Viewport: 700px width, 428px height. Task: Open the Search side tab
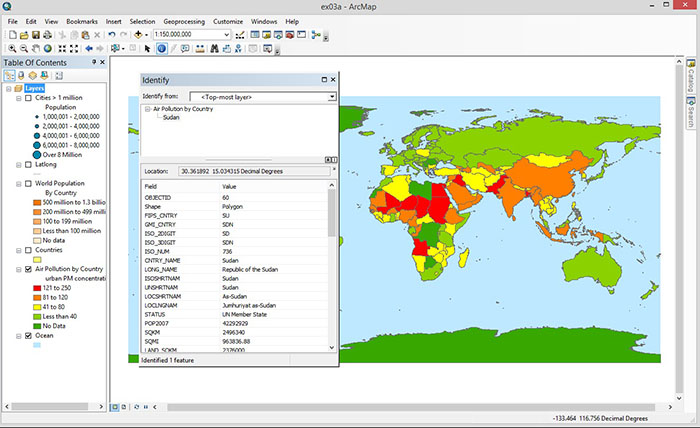[691, 112]
